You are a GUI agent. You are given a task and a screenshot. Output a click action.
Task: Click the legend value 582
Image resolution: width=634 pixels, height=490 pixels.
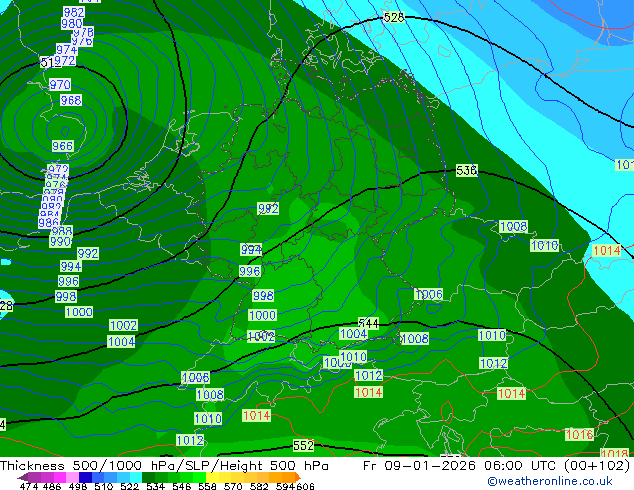tap(259, 486)
